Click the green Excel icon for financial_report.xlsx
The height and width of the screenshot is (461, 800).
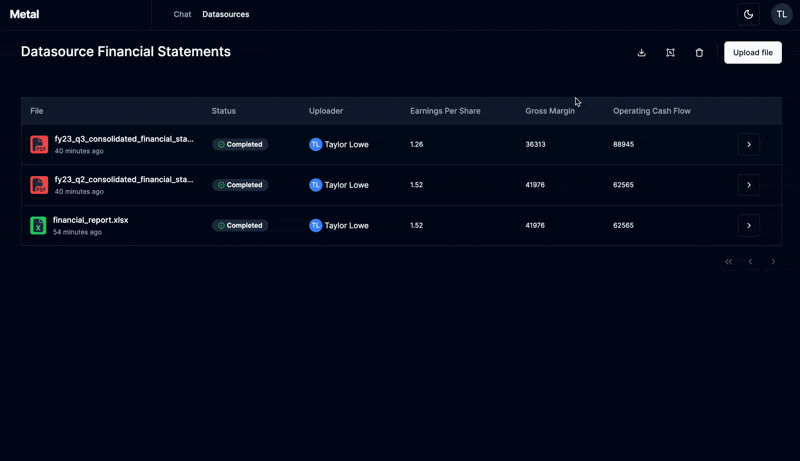pos(39,226)
